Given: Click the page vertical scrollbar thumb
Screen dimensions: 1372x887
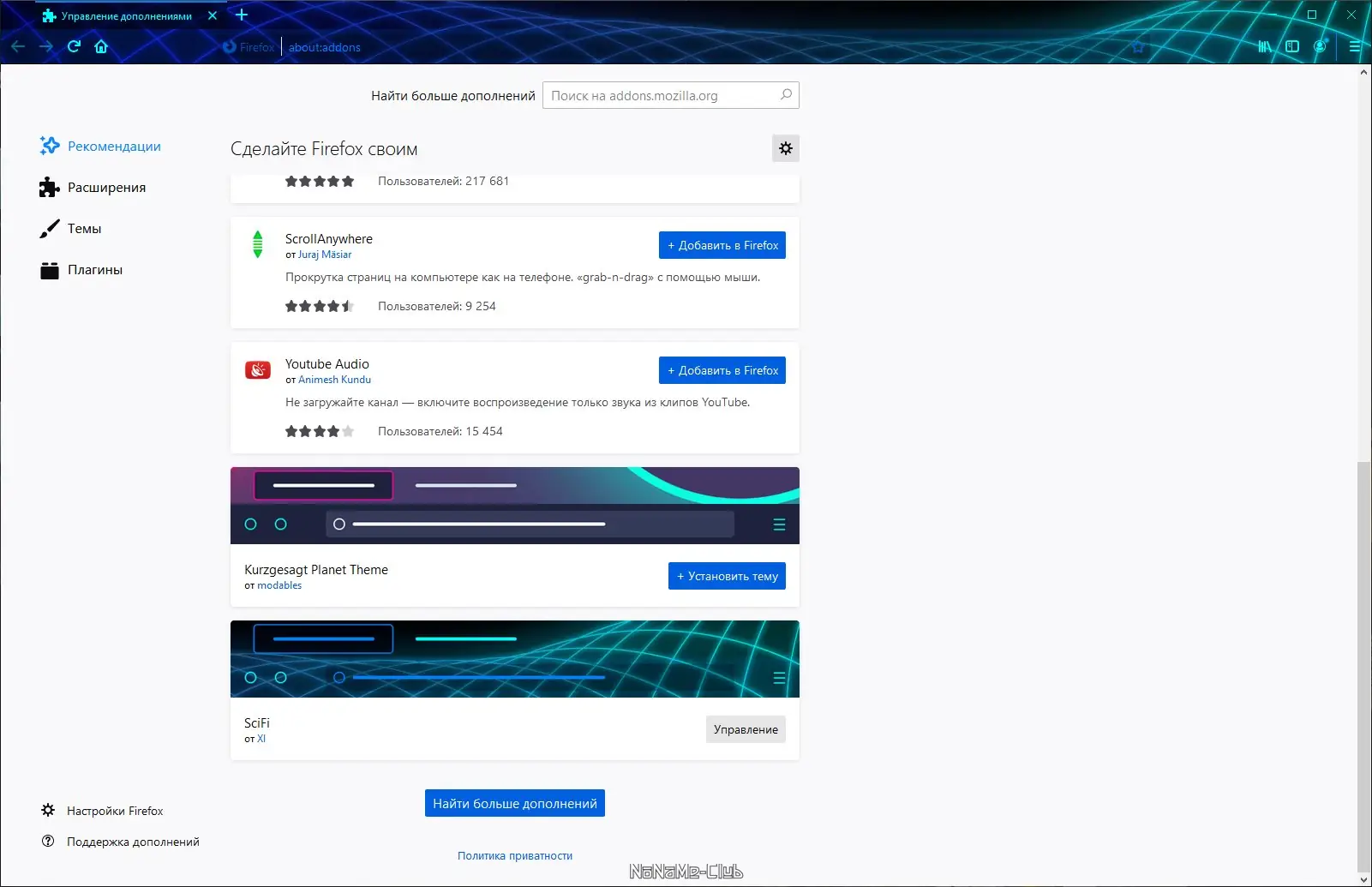Looking at the screenshot, I should [x=1363, y=667].
